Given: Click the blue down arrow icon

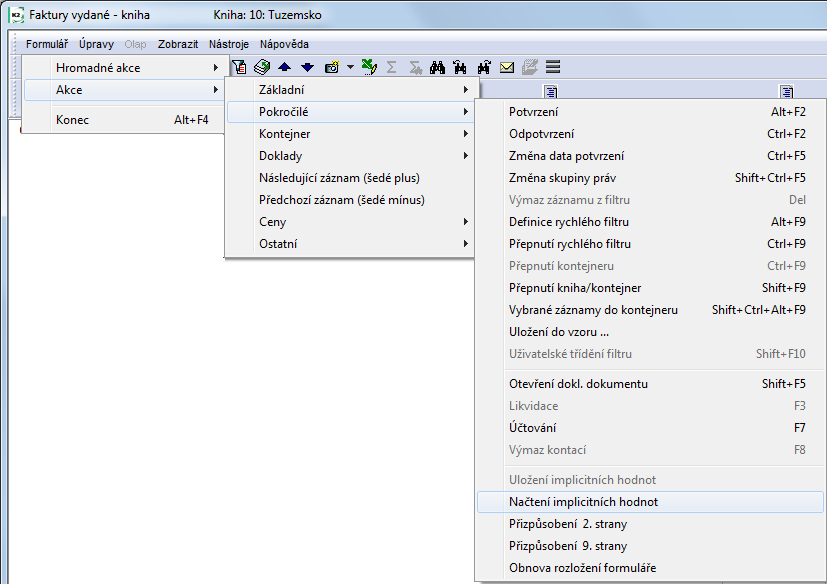Looking at the screenshot, I should (307, 67).
